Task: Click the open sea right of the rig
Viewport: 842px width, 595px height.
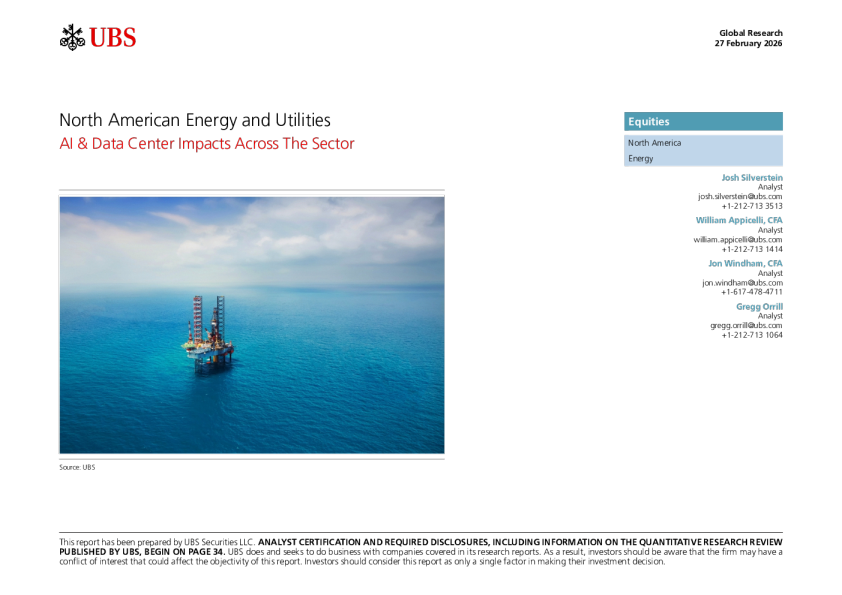Action: (340, 350)
